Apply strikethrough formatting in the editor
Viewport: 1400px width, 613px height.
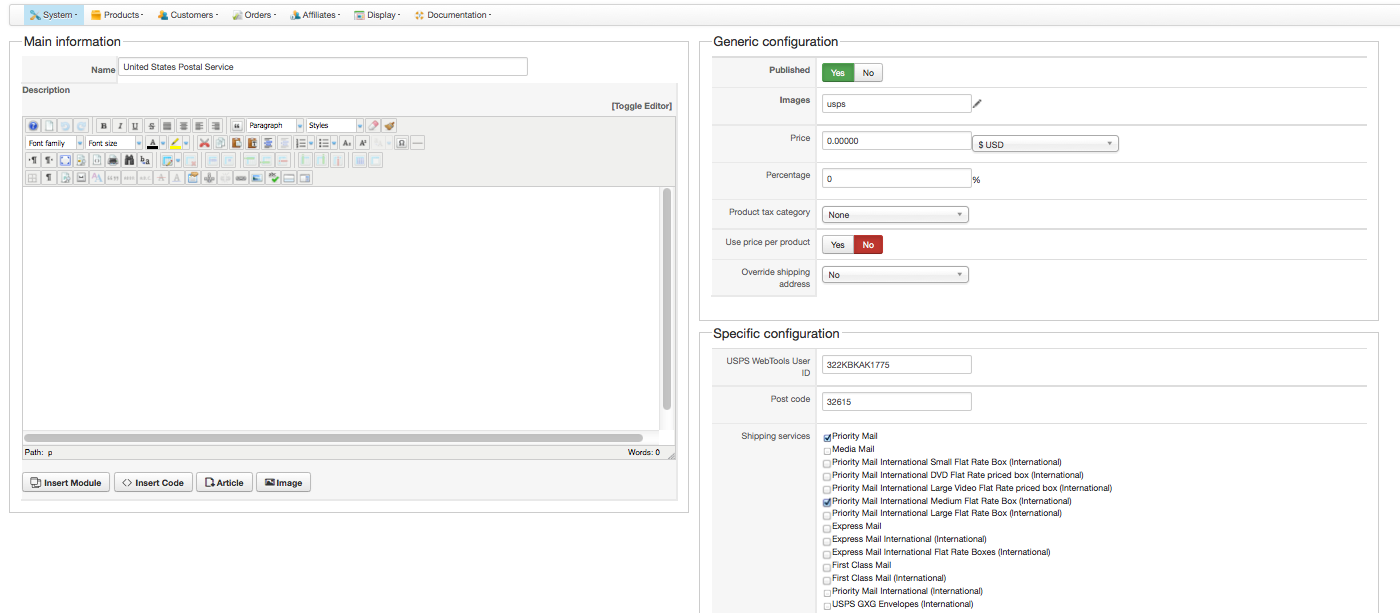[151, 126]
